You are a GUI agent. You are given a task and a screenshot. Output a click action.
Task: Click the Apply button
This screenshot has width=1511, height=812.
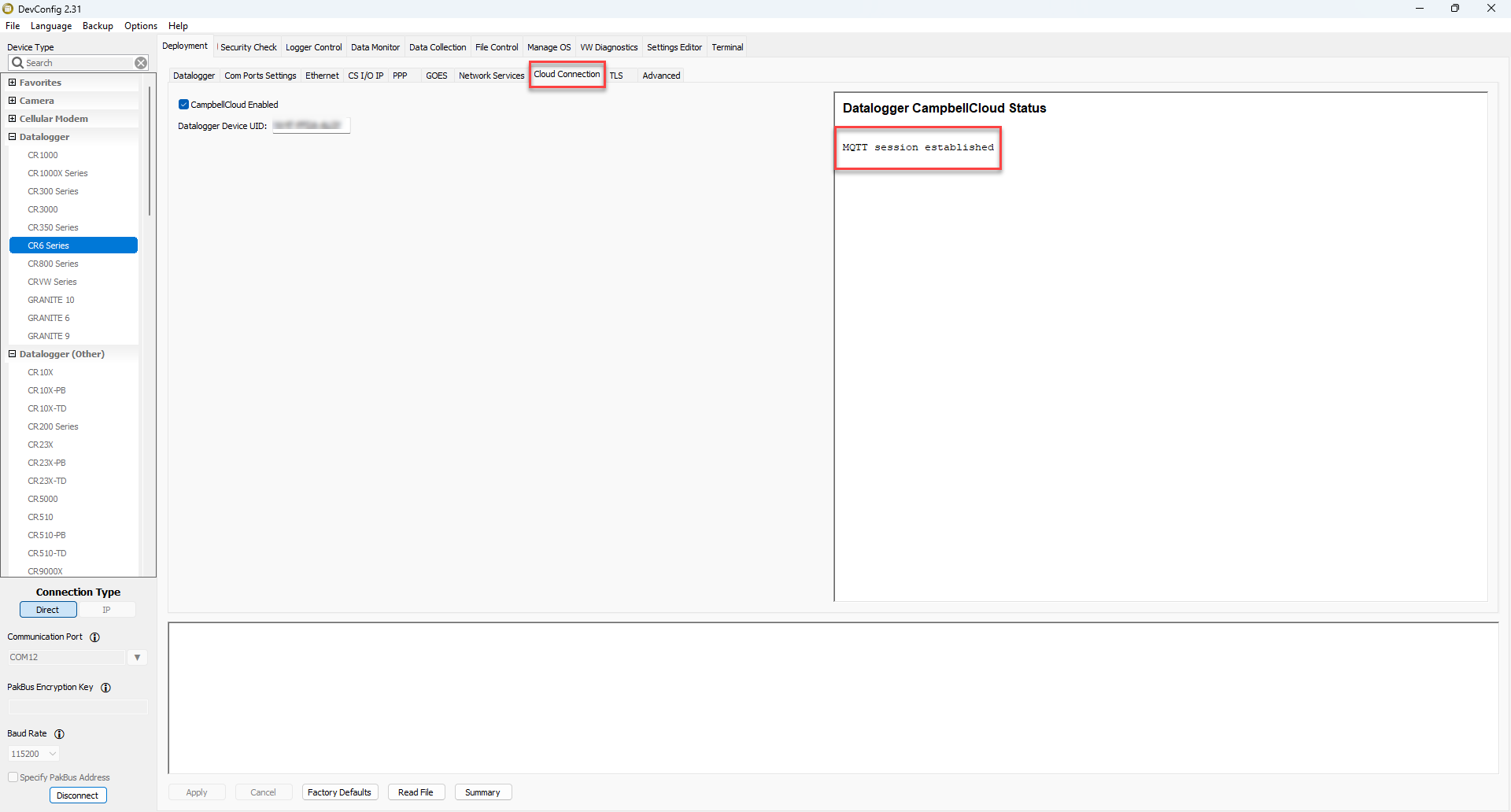[197, 792]
